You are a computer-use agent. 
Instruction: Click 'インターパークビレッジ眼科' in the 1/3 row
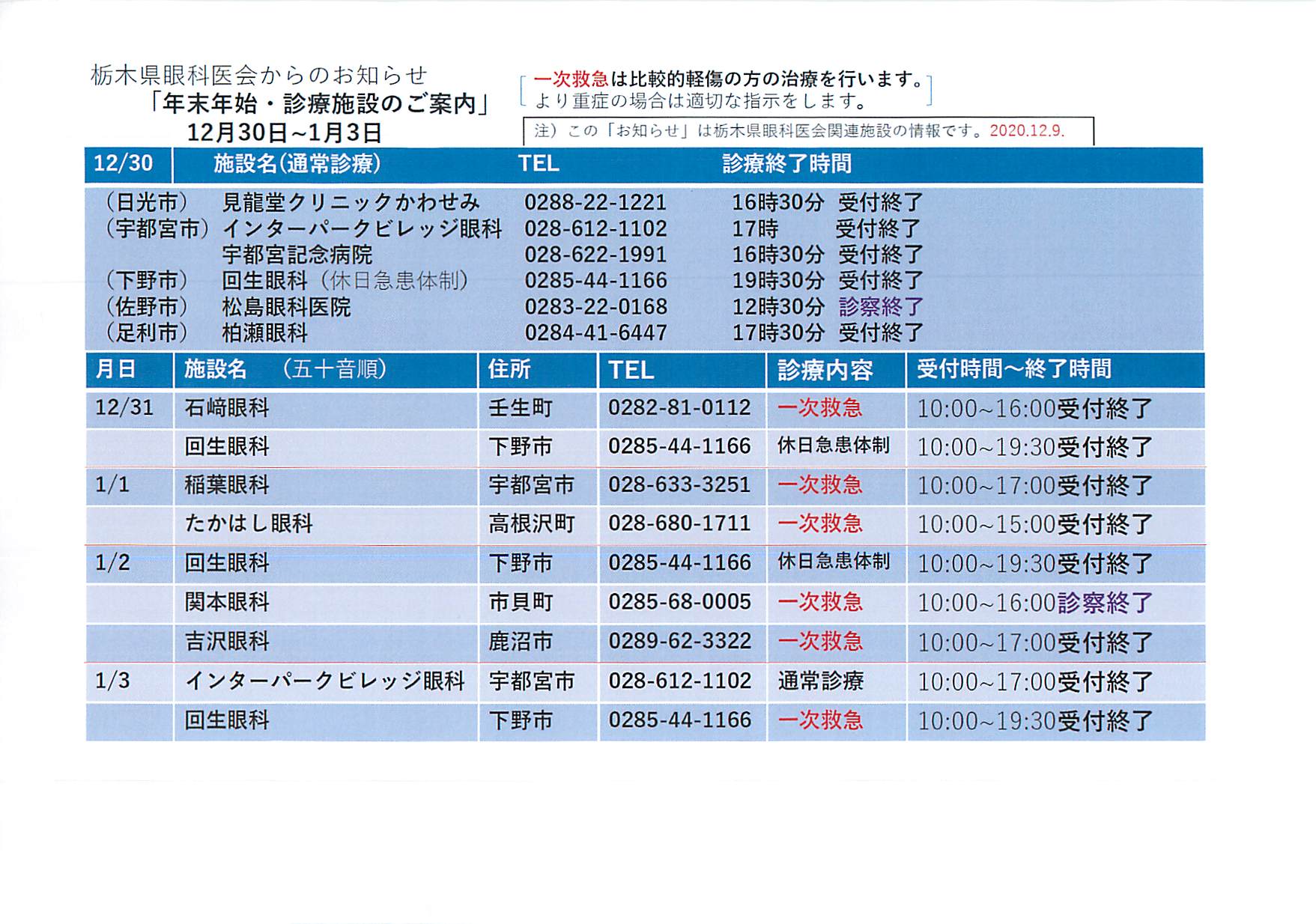(x=324, y=681)
